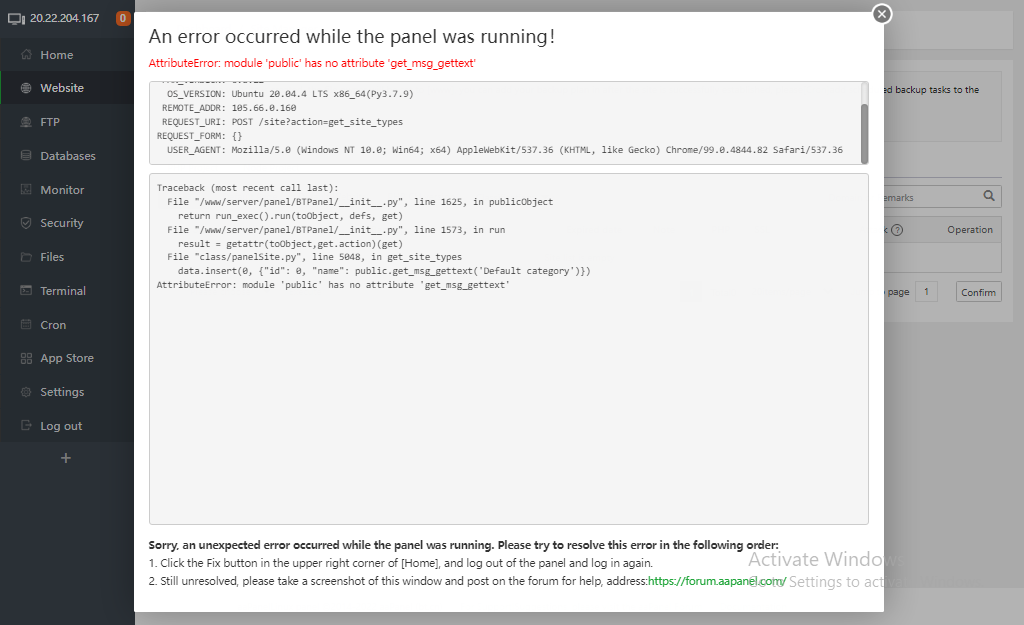Select the Monitor icon in the sidebar
1024x625 pixels.
(26, 190)
